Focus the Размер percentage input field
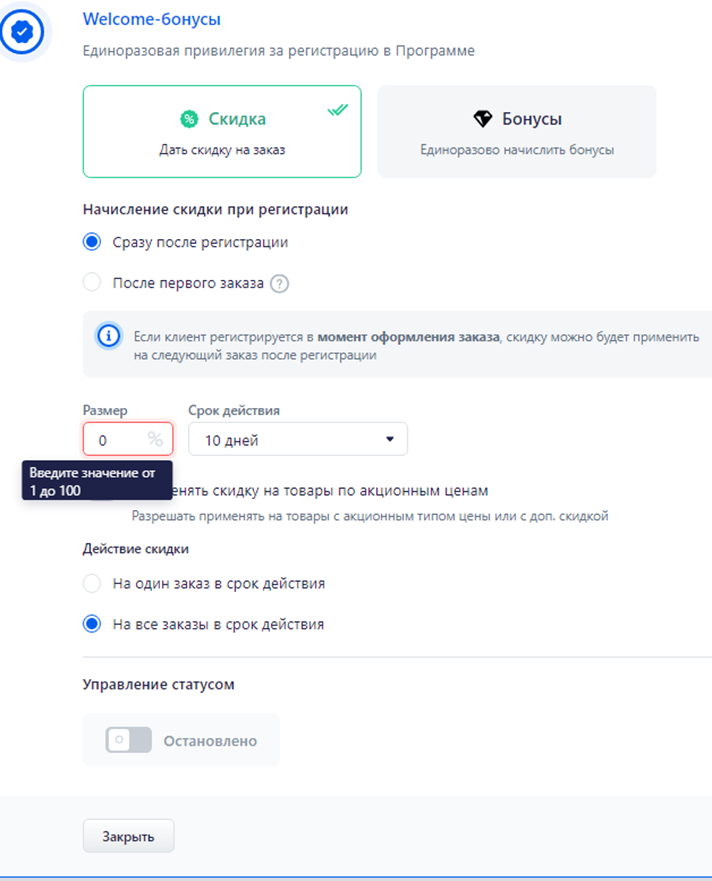The width and height of the screenshot is (712, 881). coord(128,439)
